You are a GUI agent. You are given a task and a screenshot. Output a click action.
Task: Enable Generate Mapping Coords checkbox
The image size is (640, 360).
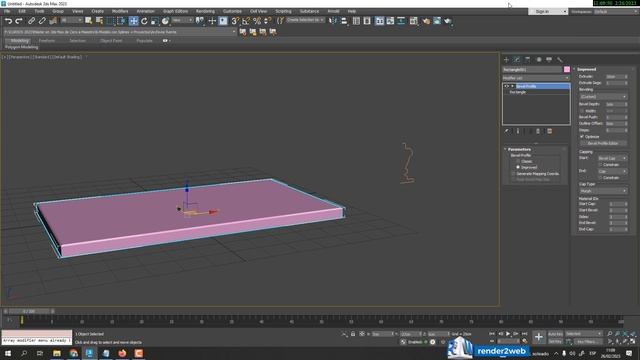coord(513,174)
